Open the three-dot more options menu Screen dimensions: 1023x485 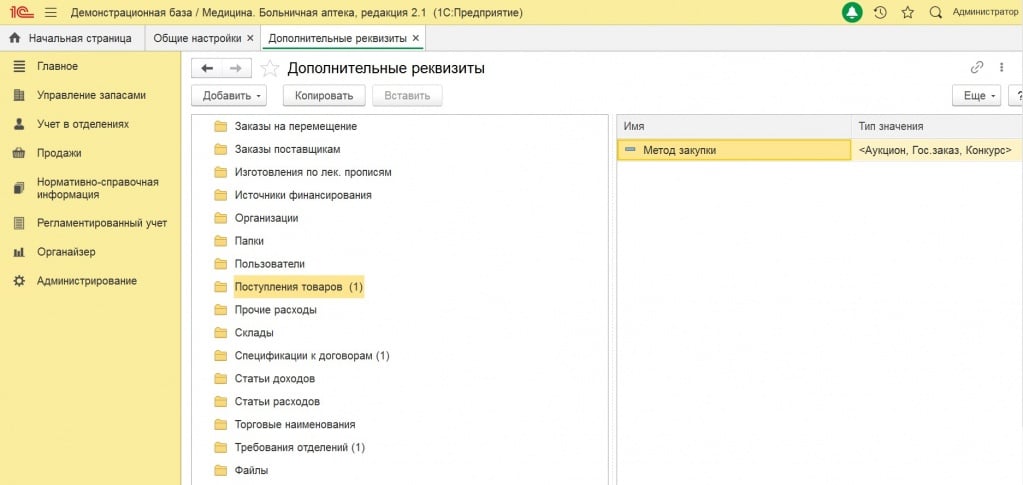click(x=1001, y=68)
